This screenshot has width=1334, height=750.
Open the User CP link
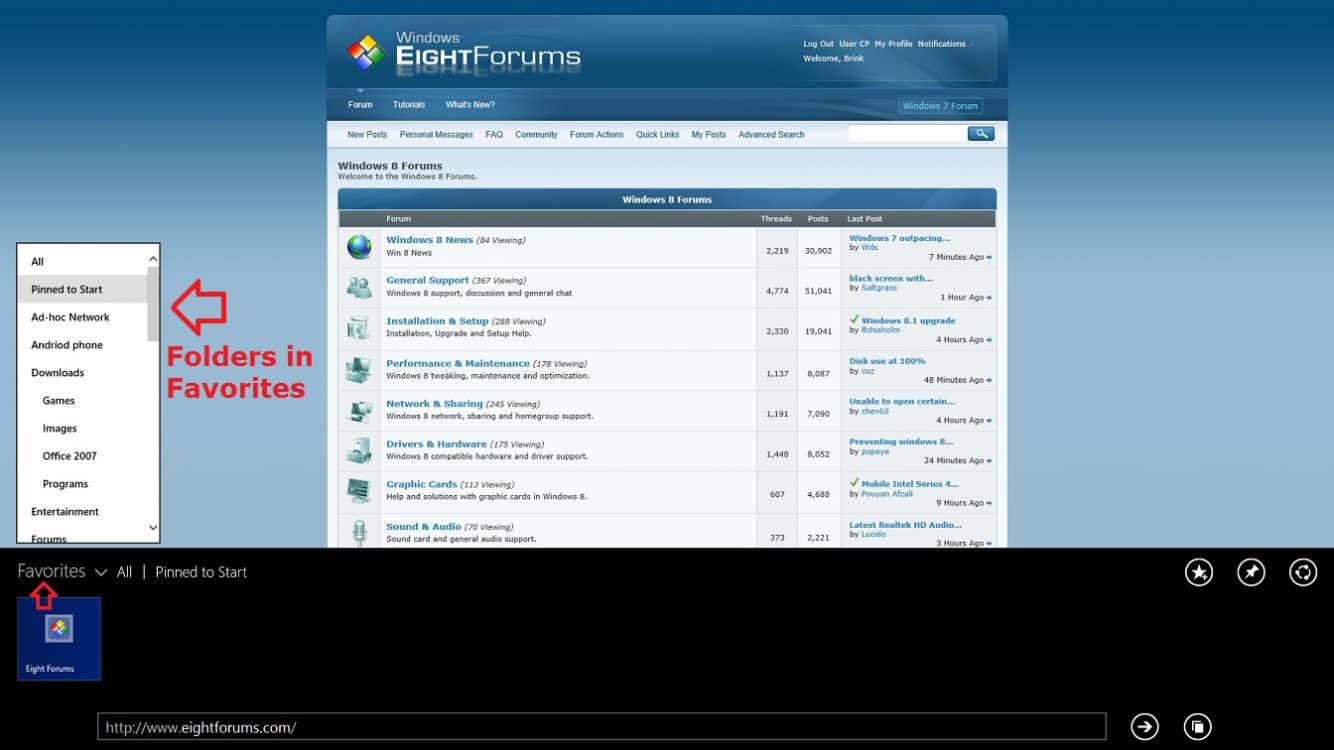click(854, 44)
